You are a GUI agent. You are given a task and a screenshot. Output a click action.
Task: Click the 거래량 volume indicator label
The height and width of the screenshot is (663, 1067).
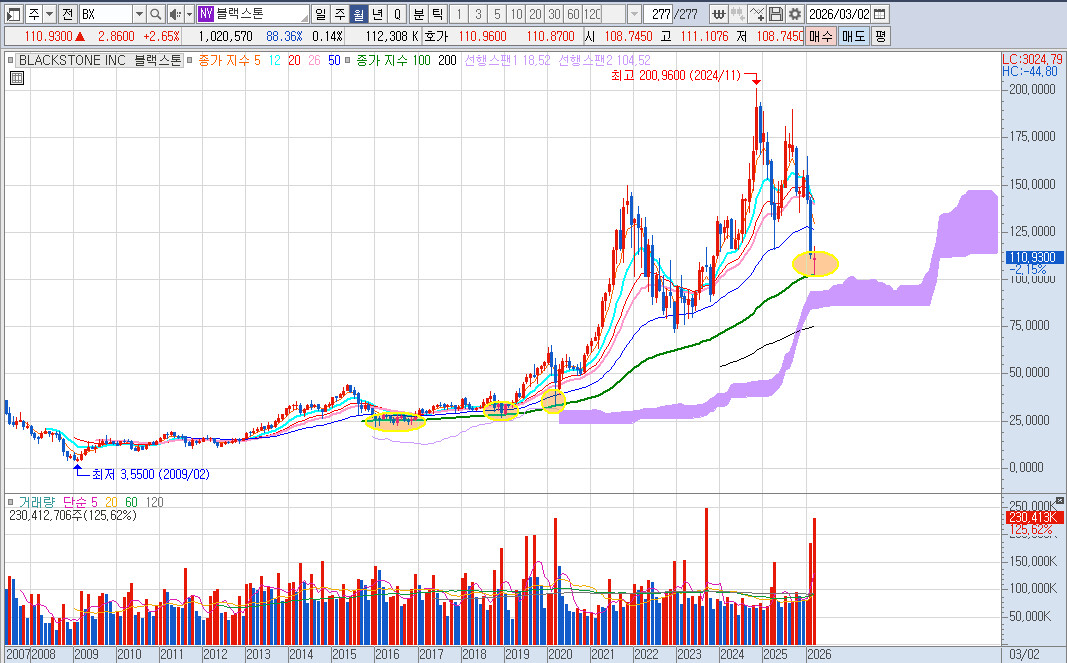click(37, 502)
